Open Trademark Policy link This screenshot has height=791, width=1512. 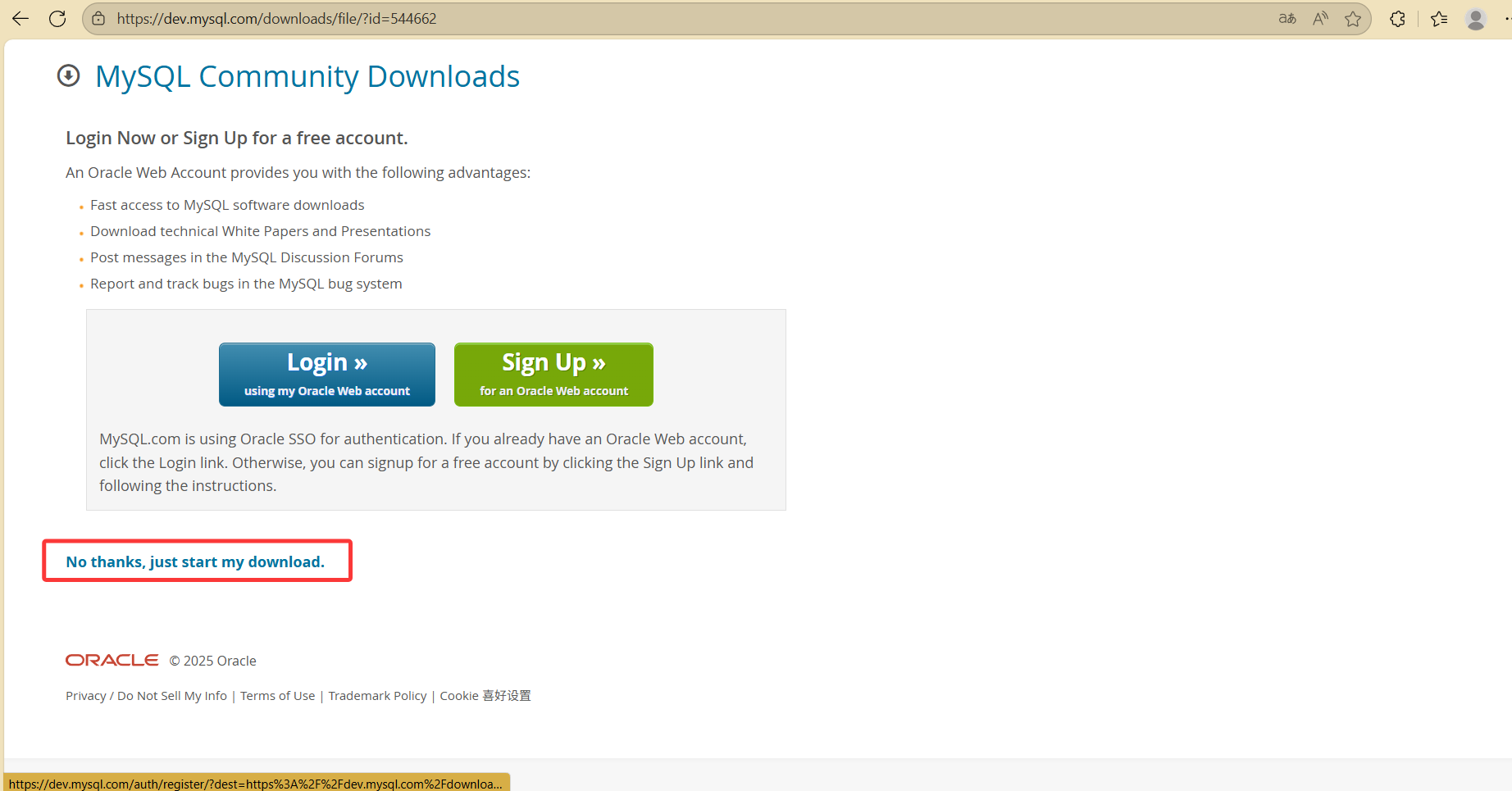[x=377, y=696]
